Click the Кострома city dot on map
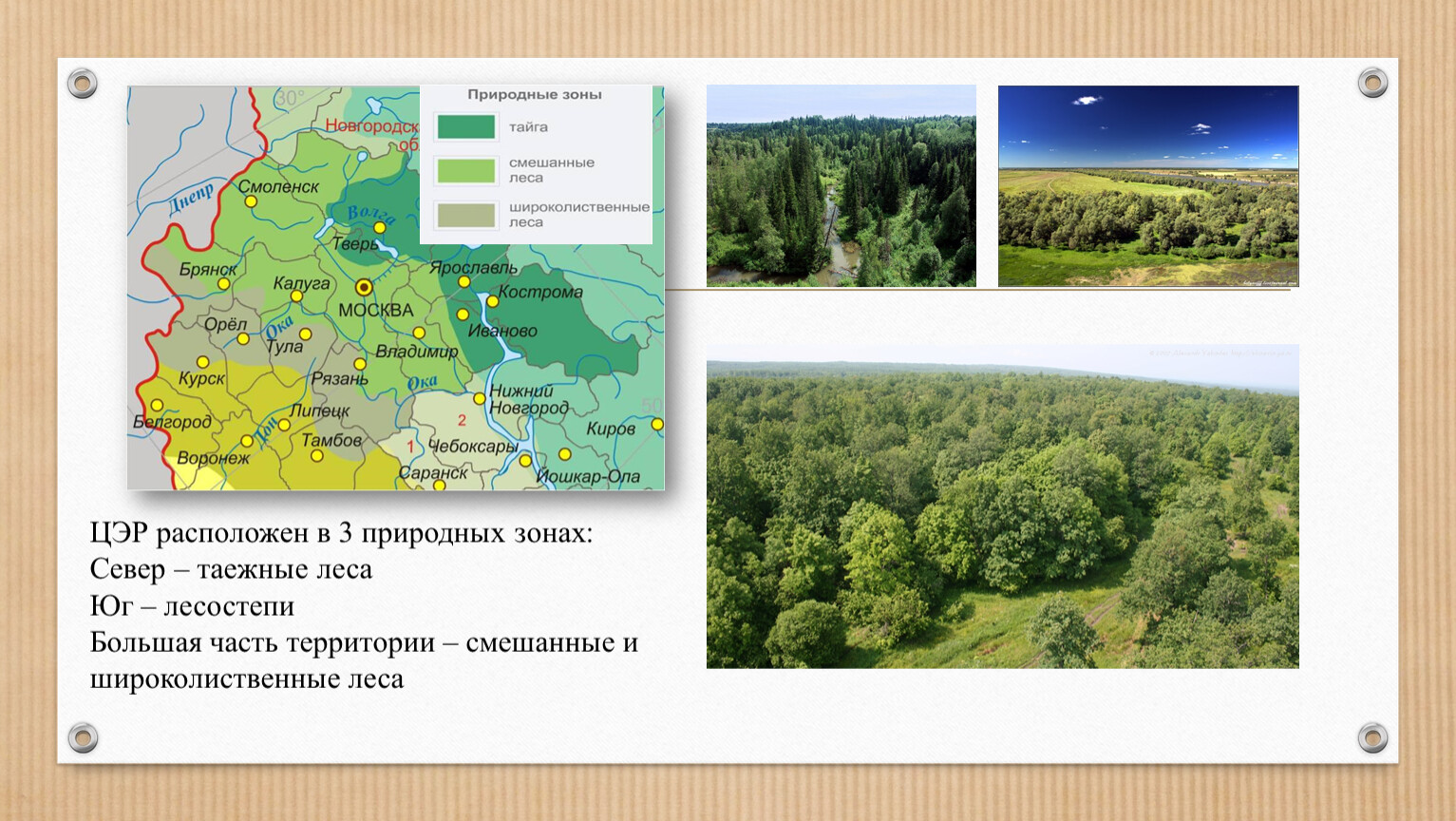1456x821 pixels. click(493, 301)
